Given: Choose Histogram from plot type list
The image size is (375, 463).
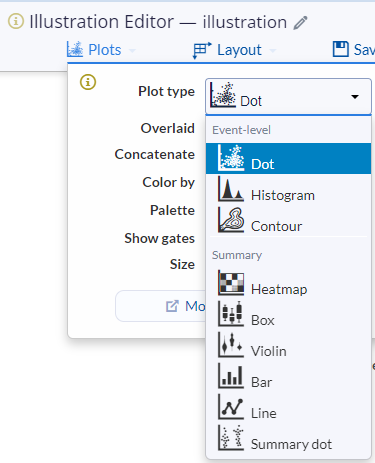Looking at the screenshot, I should pos(288,189).
